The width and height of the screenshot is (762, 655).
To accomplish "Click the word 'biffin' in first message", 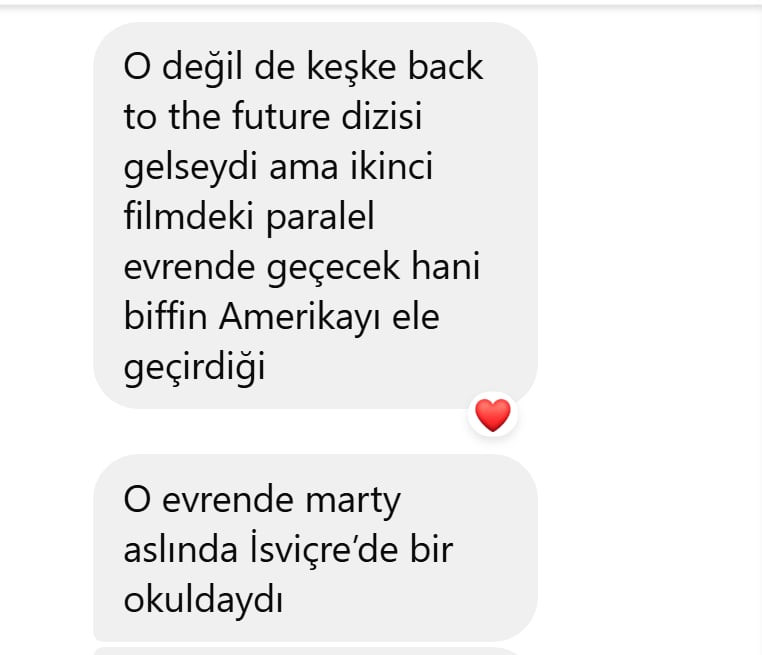I will (x=166, y=316).
